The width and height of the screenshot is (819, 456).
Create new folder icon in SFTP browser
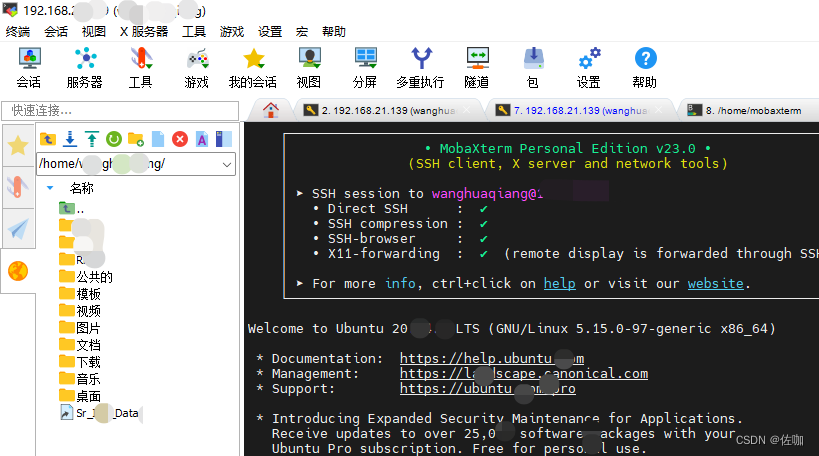click(136, 139)
